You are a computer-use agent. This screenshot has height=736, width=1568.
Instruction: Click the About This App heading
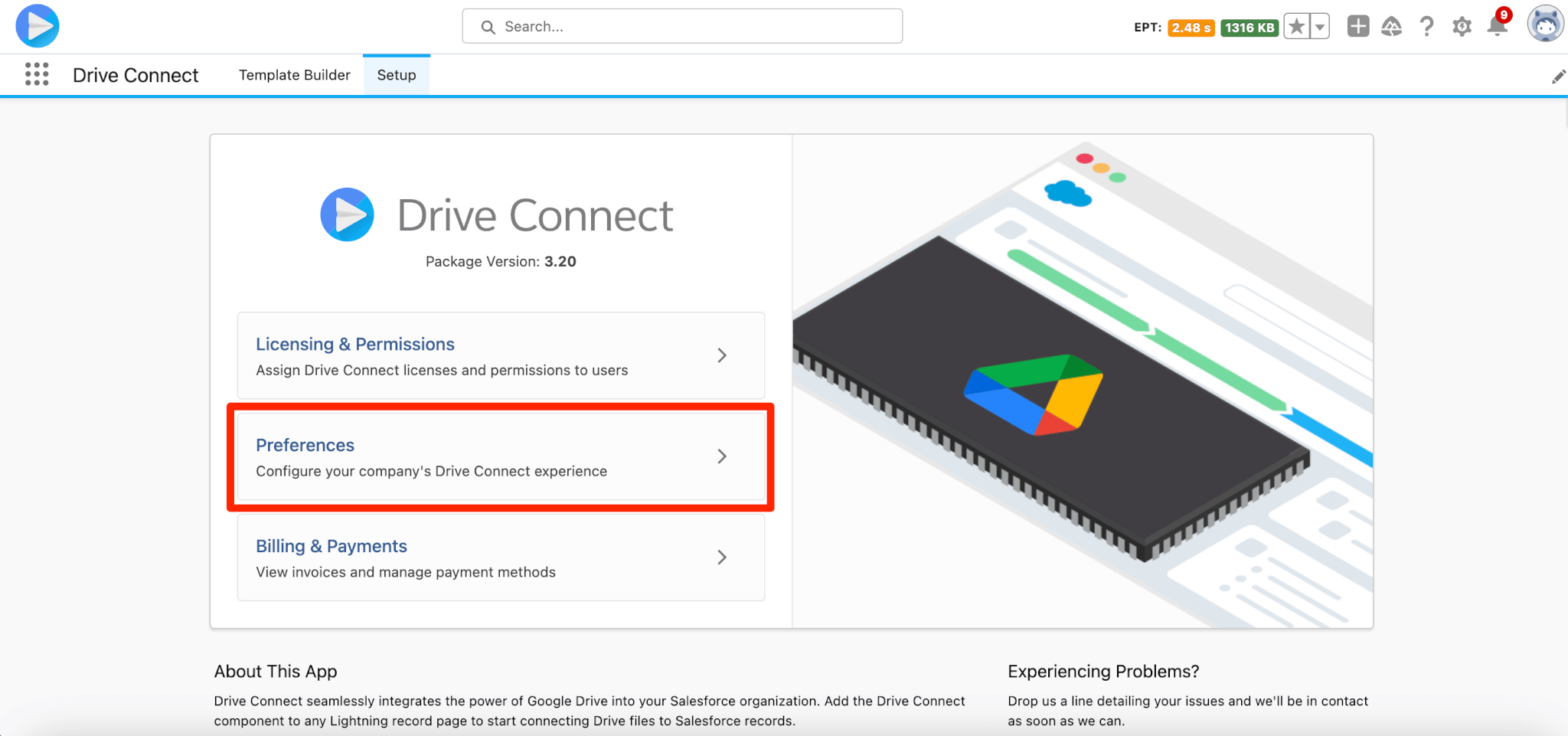click(276, 671)
